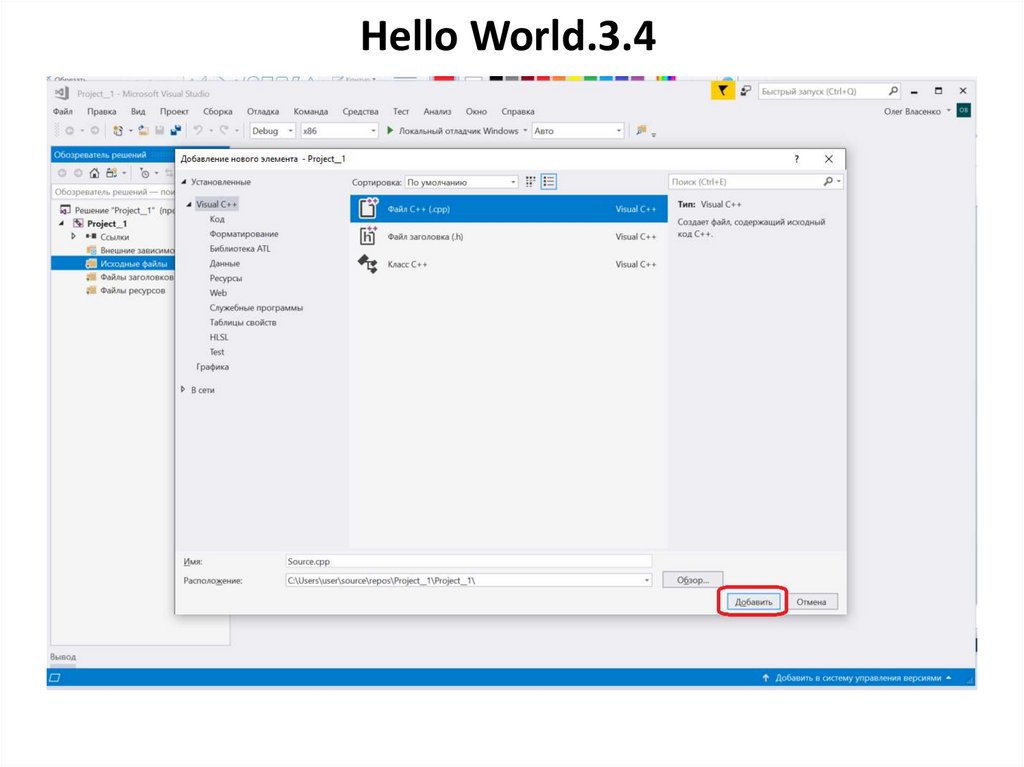Open the Проект menu
Image resolution: width=1024 pixels, height=767 pixels.
[x=174, y=111]
